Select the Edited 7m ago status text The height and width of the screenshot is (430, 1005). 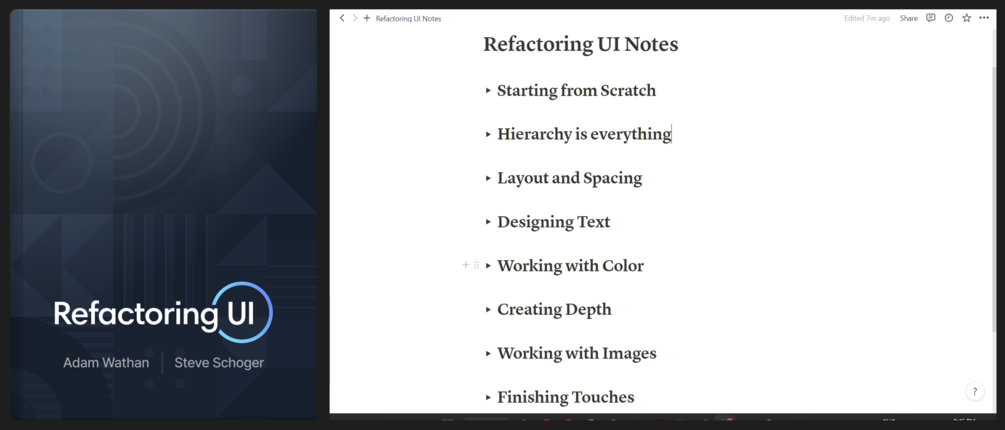867,19
